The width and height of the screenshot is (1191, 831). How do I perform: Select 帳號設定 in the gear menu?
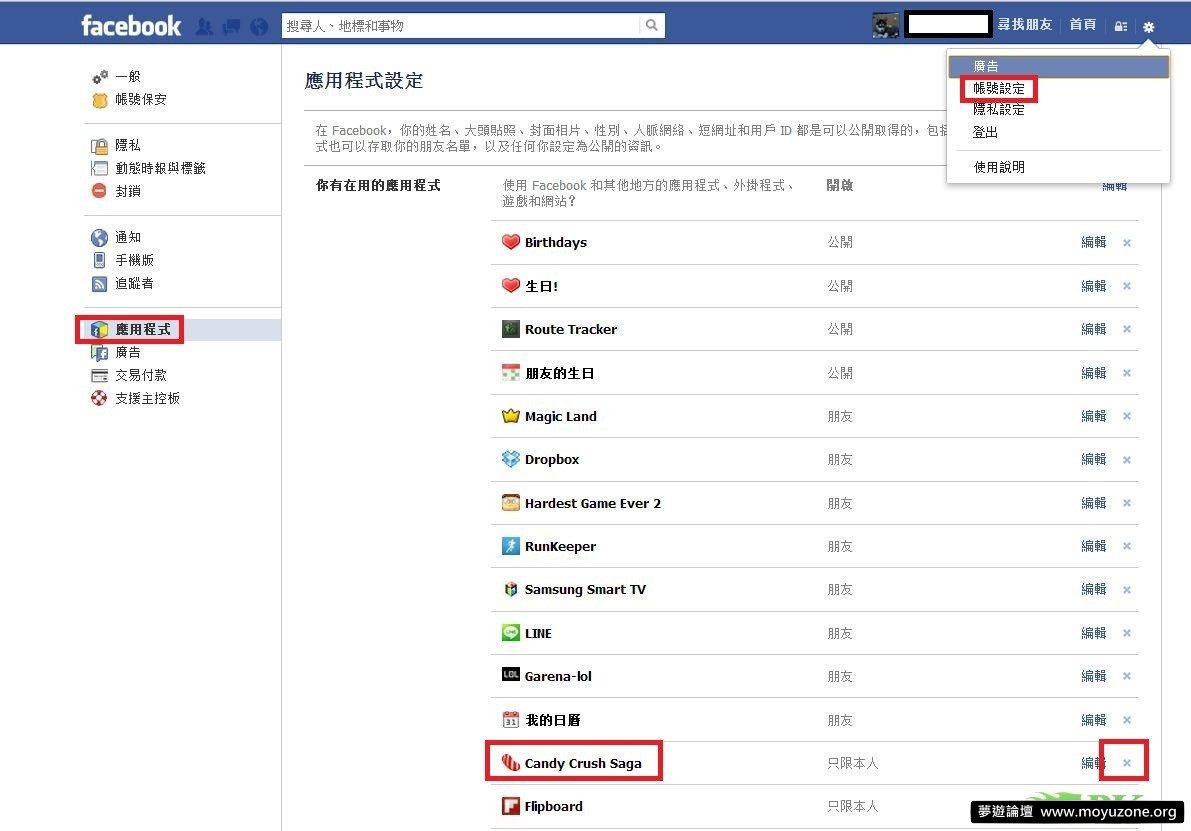[x=999, y=89]
